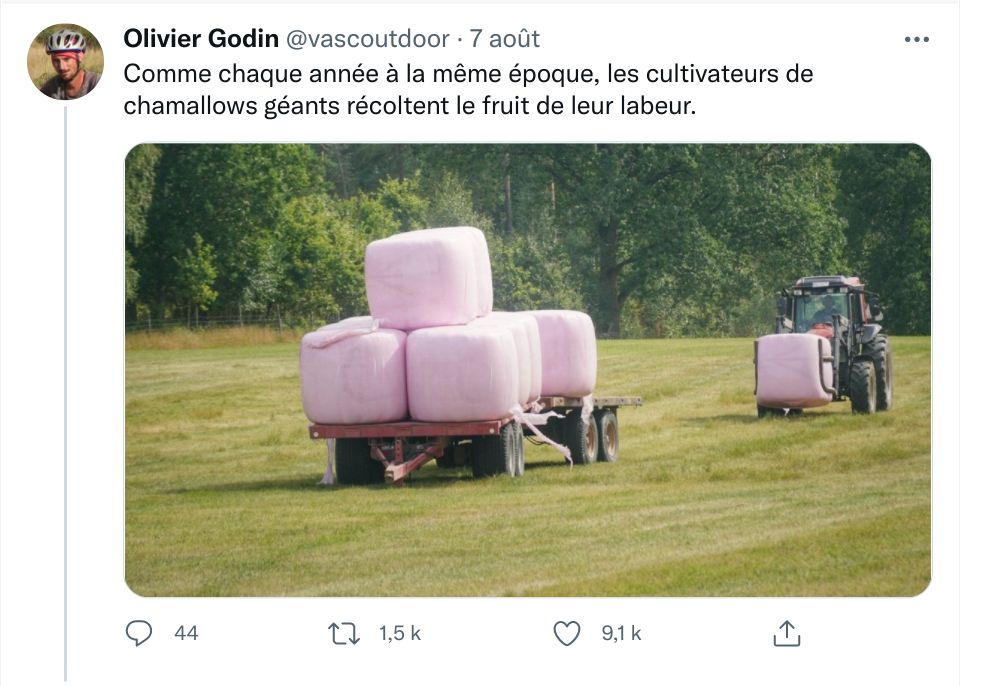Click the vertical thread line under the avatar
This screenshot has width=984, height=686.
point(65,394)
